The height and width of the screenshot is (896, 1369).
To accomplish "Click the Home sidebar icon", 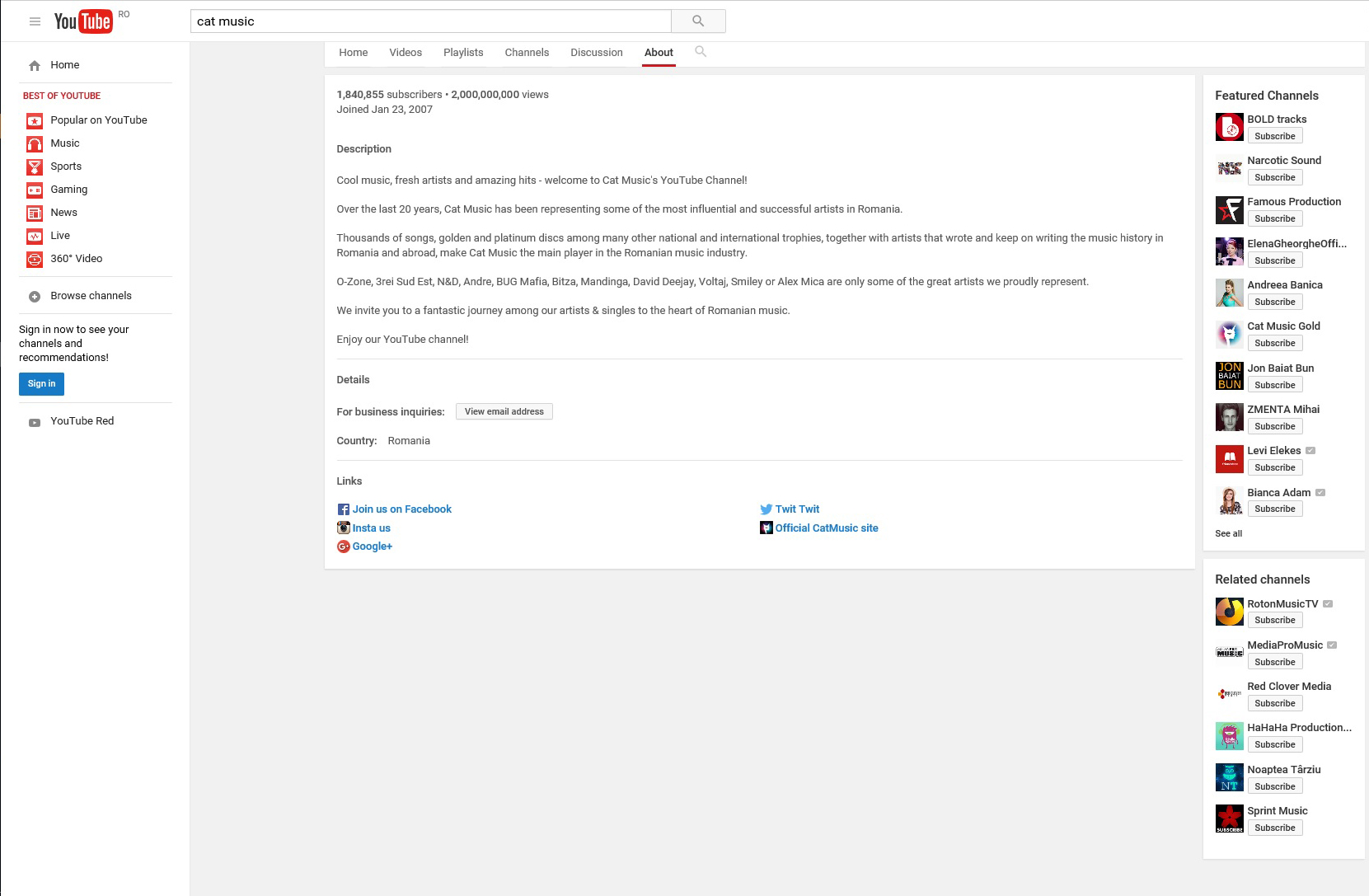I will pyautogui.click(x=35, y=65).
